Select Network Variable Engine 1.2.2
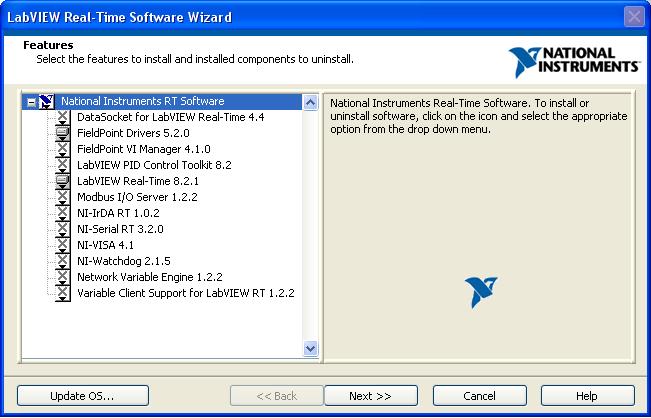This screenshot has height=418, width=651. [150, 277]
